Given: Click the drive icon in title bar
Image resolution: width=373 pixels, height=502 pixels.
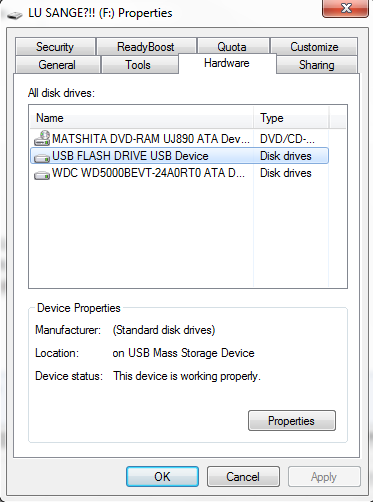Looking at the screenshot, I should pyautogui.click(x=15, y=15).
